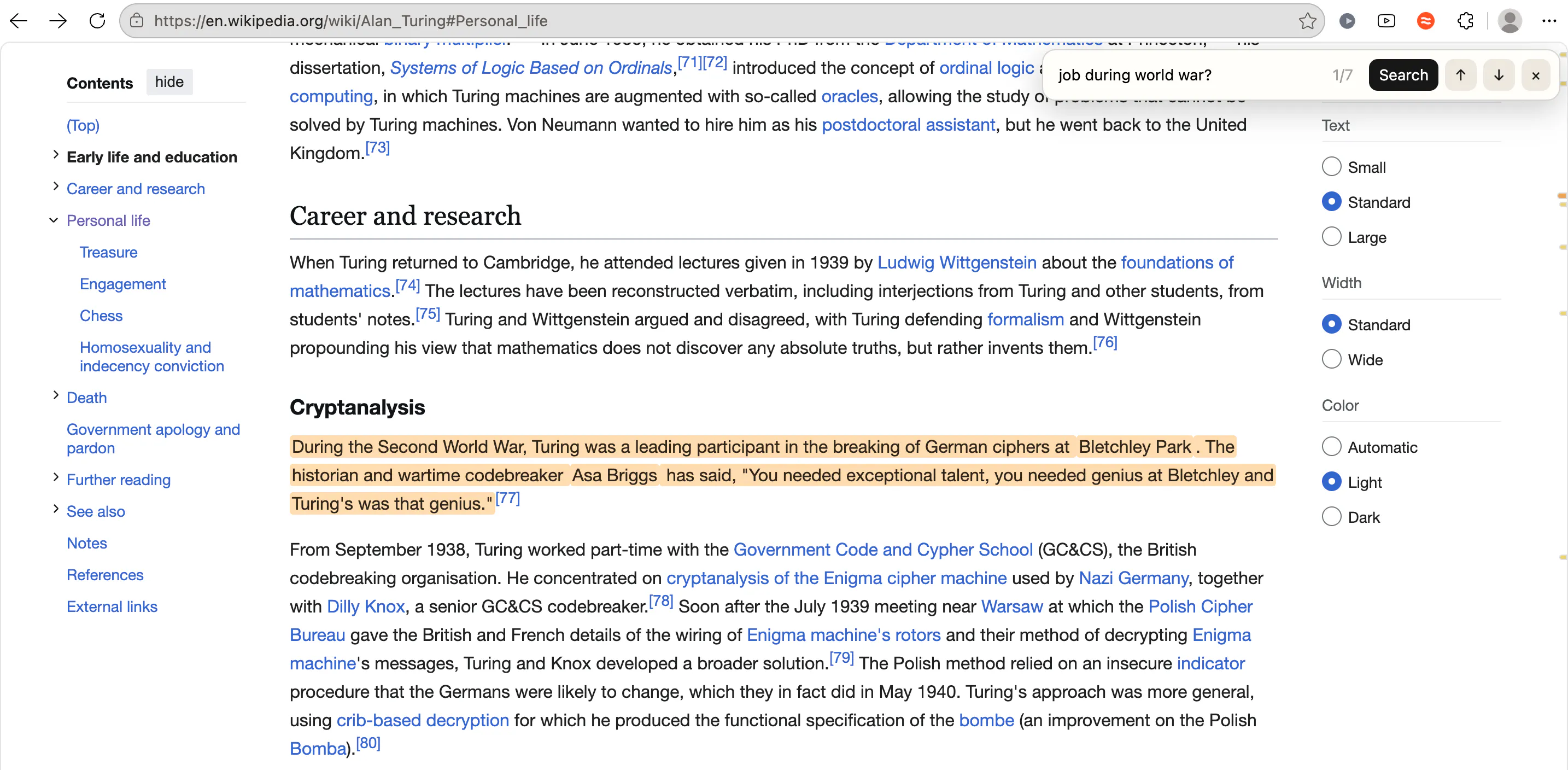This screenshot has height=770, width=1568.
Task: Go to Notes section in contents
Action: point(87,543)
